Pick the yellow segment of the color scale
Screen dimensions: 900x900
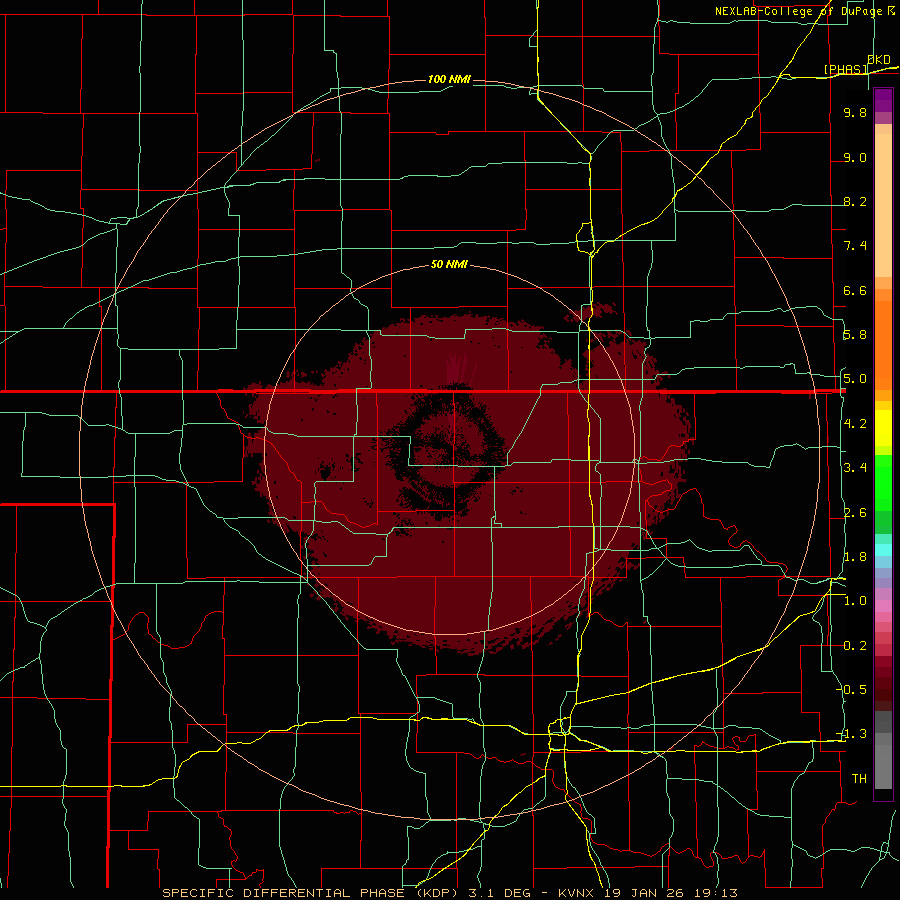tap(883, 428)
